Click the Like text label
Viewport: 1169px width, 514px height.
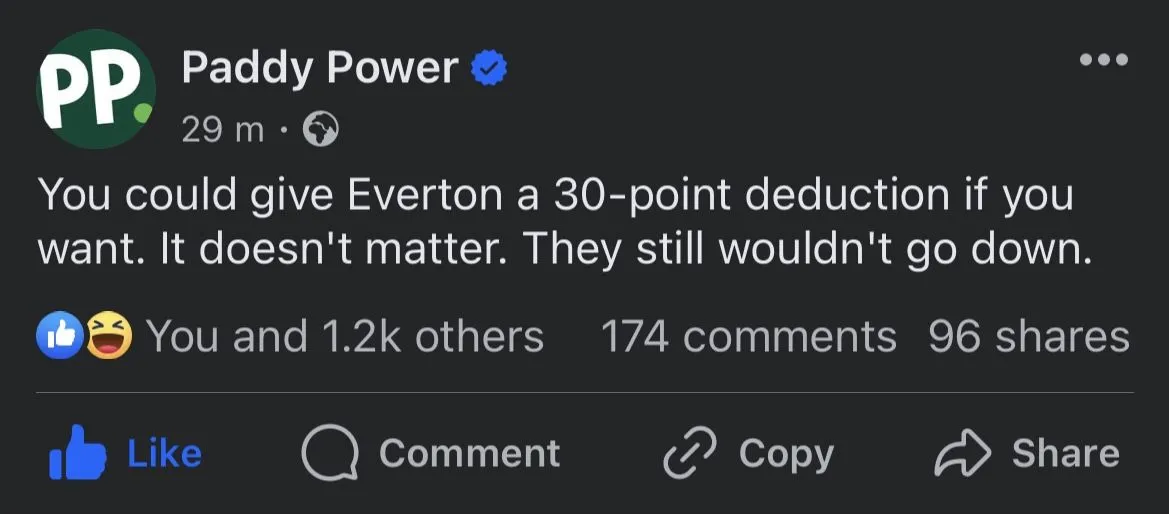click(165, 454)
